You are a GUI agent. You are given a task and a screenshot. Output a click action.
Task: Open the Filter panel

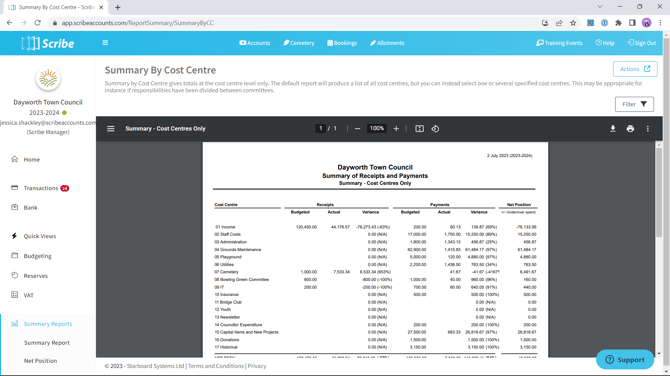pos(634,104)
